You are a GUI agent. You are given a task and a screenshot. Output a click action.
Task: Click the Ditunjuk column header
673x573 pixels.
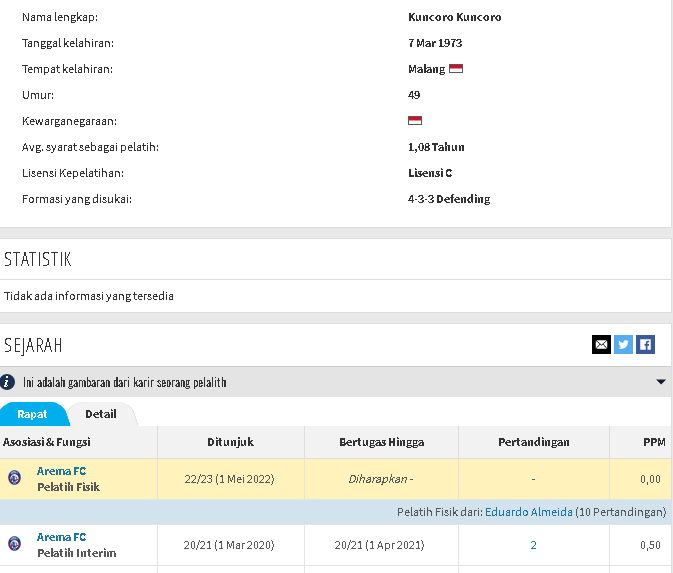pos(230,442)
